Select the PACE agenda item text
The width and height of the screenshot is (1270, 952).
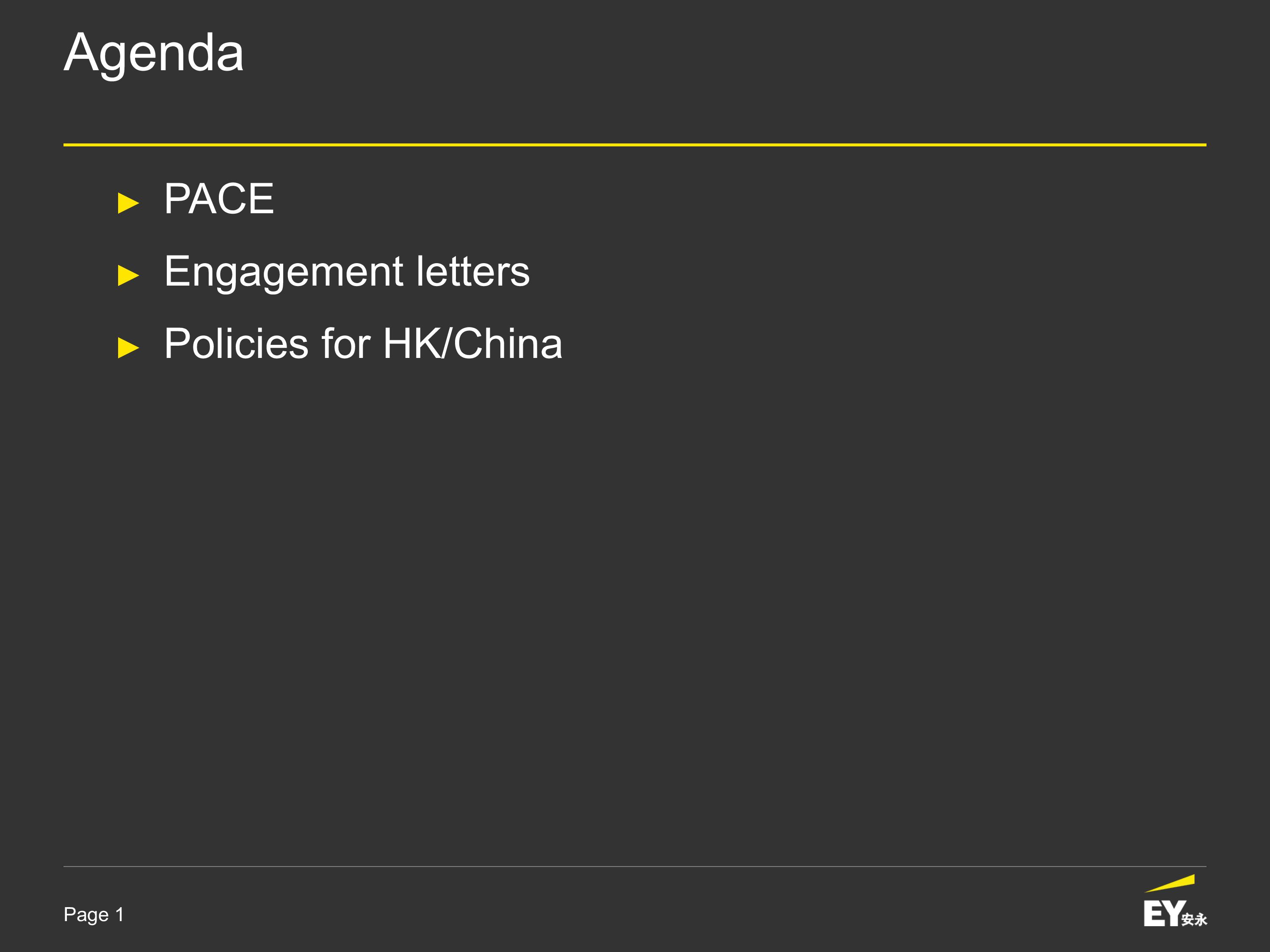click(x=219, y=198)
